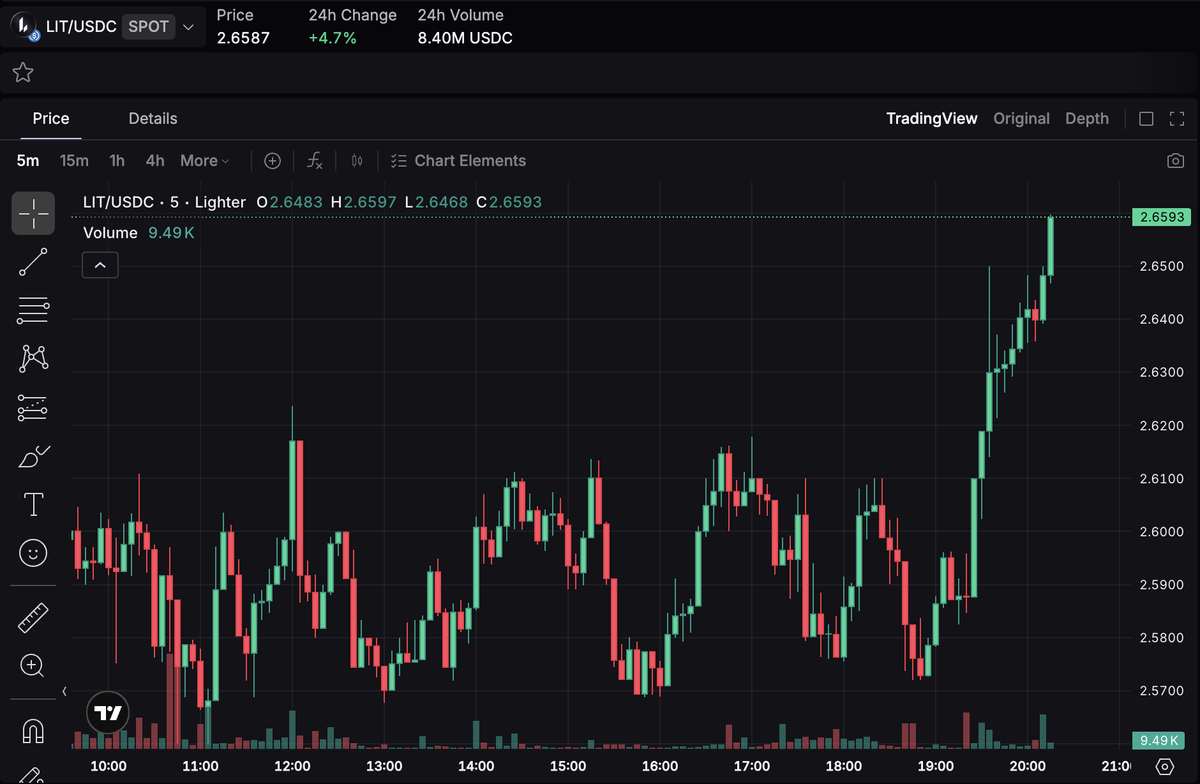Select the 15m timeframe
Screen dimensions: 1200x784
(x=74, y=161)
